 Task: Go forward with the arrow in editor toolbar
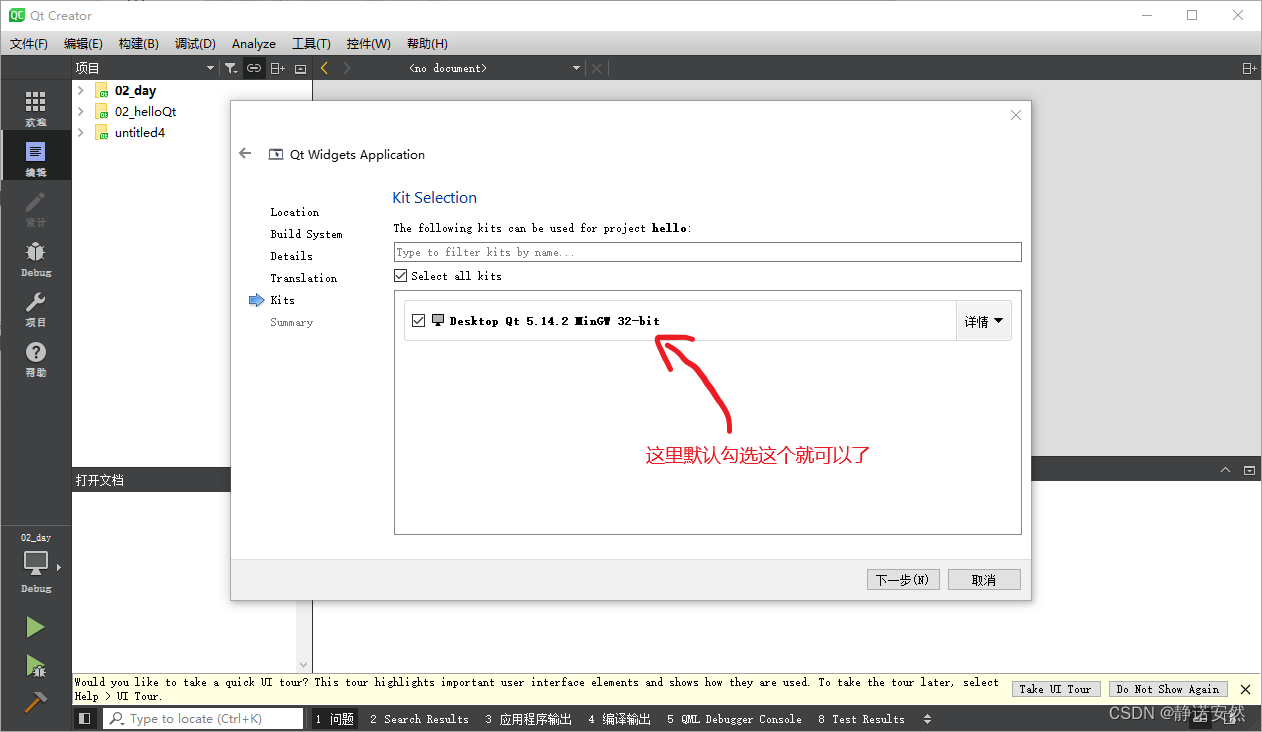(x=347, y=68)
